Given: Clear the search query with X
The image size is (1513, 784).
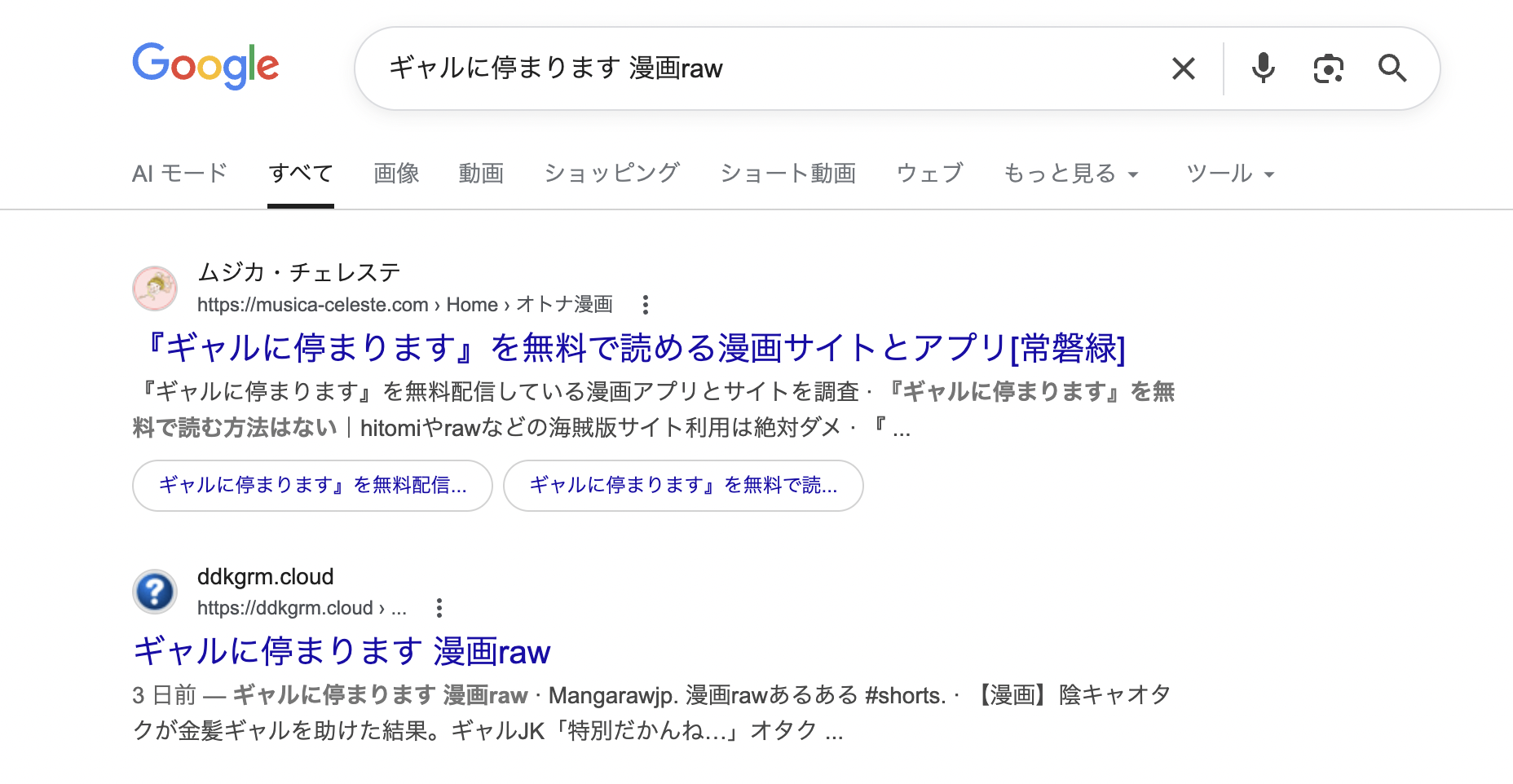Looking at the screenshot, I should (x=1183, y=68).
